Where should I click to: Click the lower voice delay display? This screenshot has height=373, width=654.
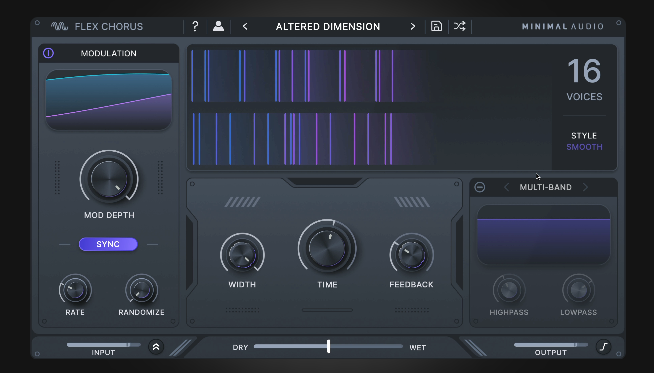pyautogui.click(x=309, y=139)
